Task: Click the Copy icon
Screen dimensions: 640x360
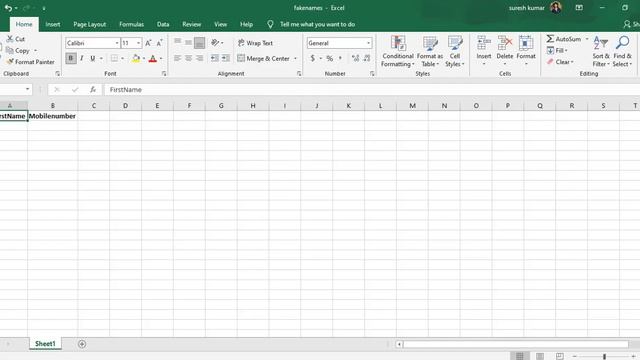Action: pos(10,50)
